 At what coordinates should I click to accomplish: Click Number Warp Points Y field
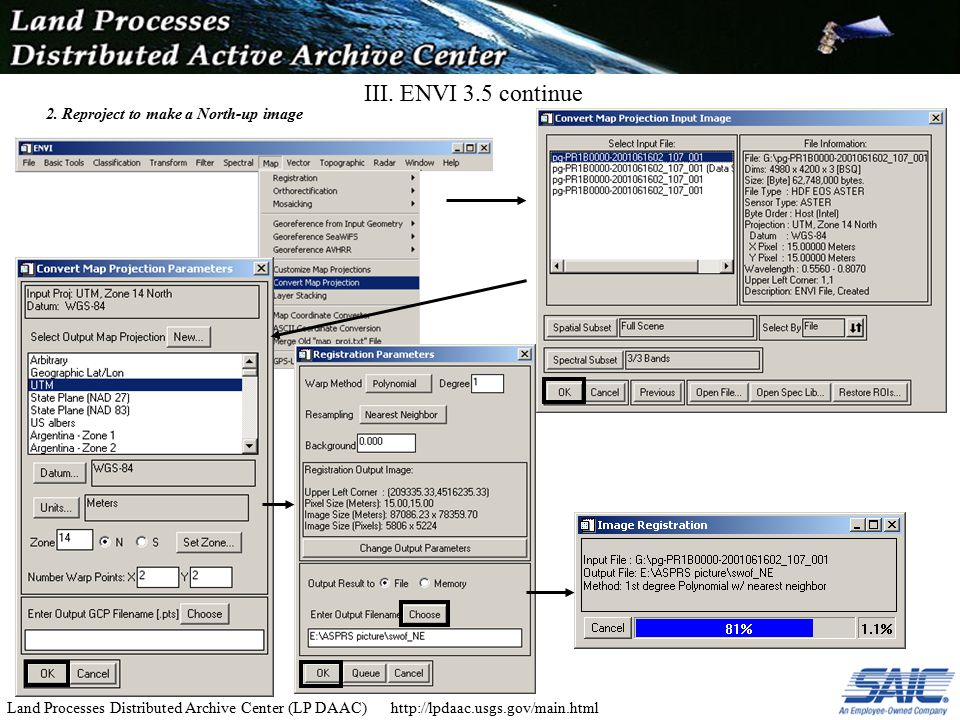click(211, 577)
